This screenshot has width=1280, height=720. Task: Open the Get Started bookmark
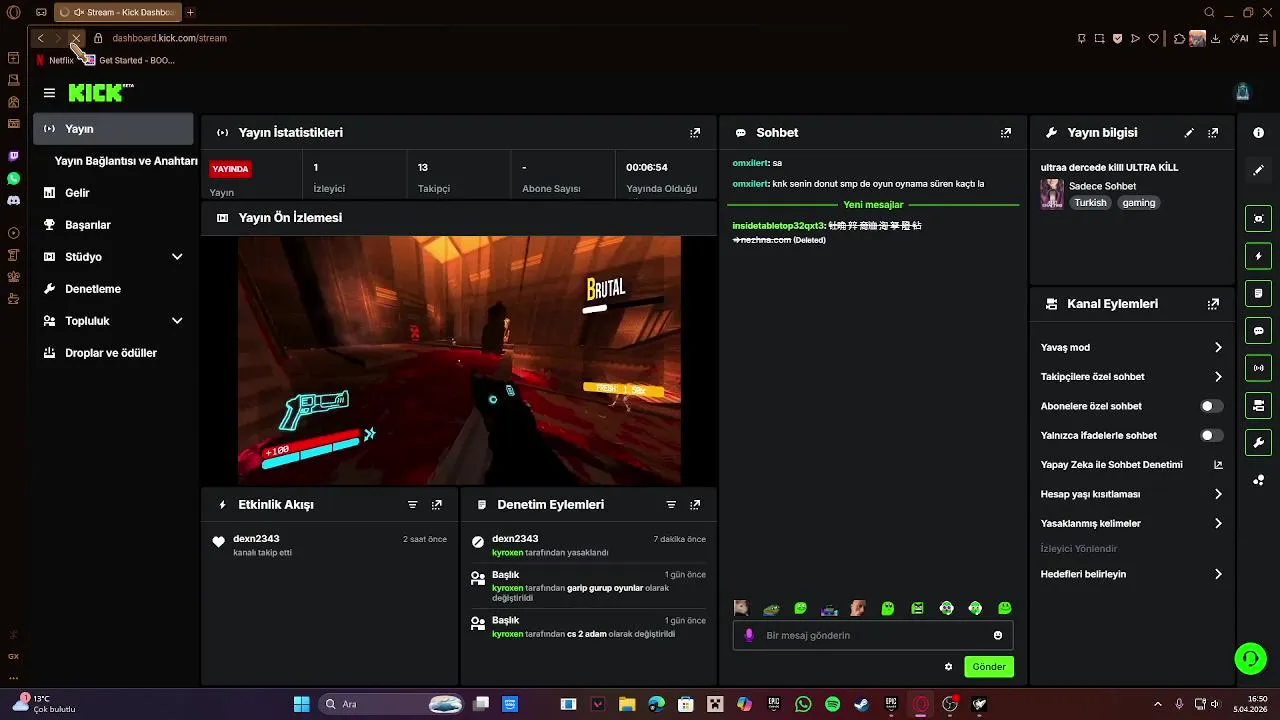(x=130, y=60)
